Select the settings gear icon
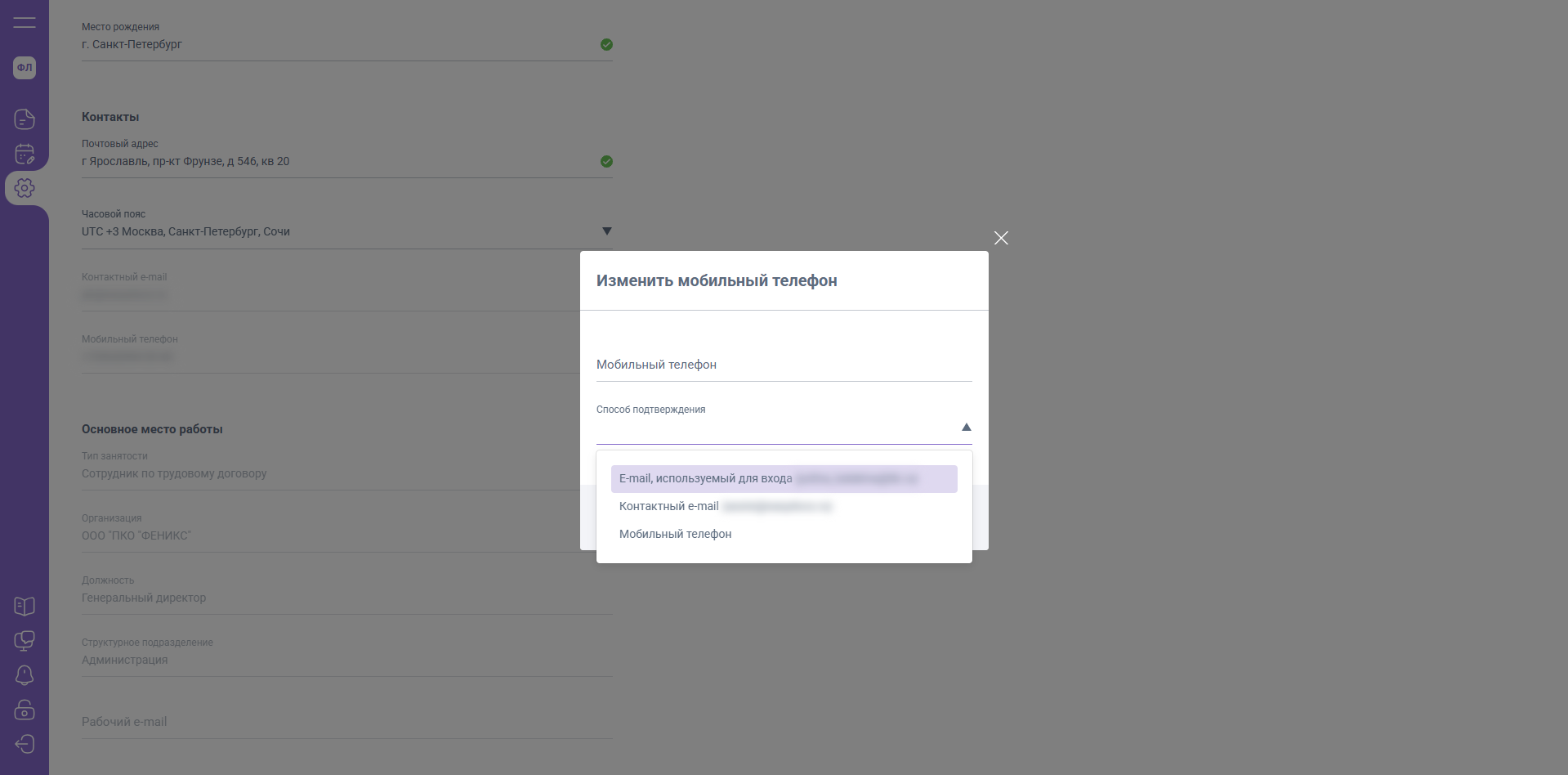The height and width of the screenshot is (775, 1568). click(25, 188)
